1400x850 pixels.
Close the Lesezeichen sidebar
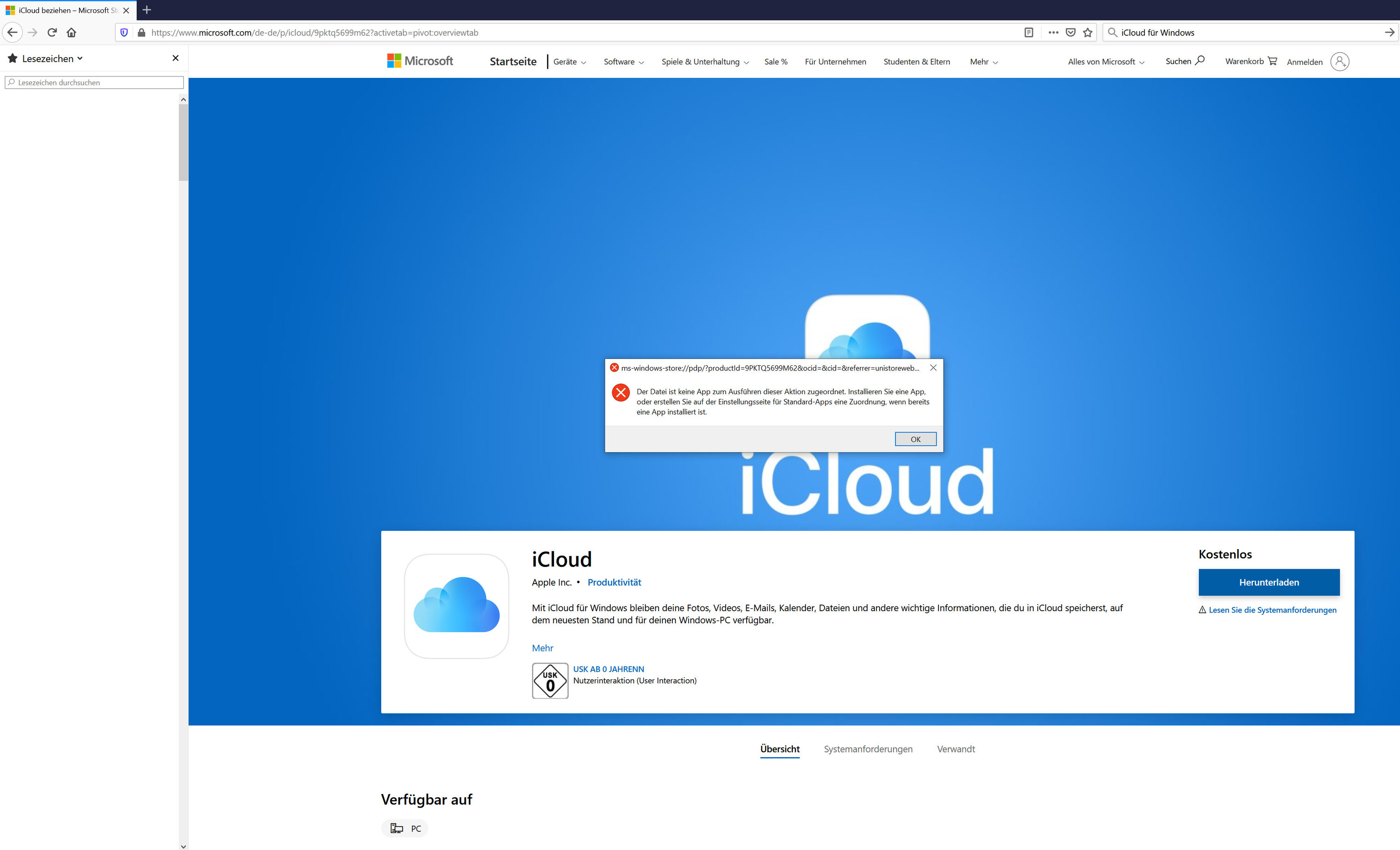[x=175, y=58]
